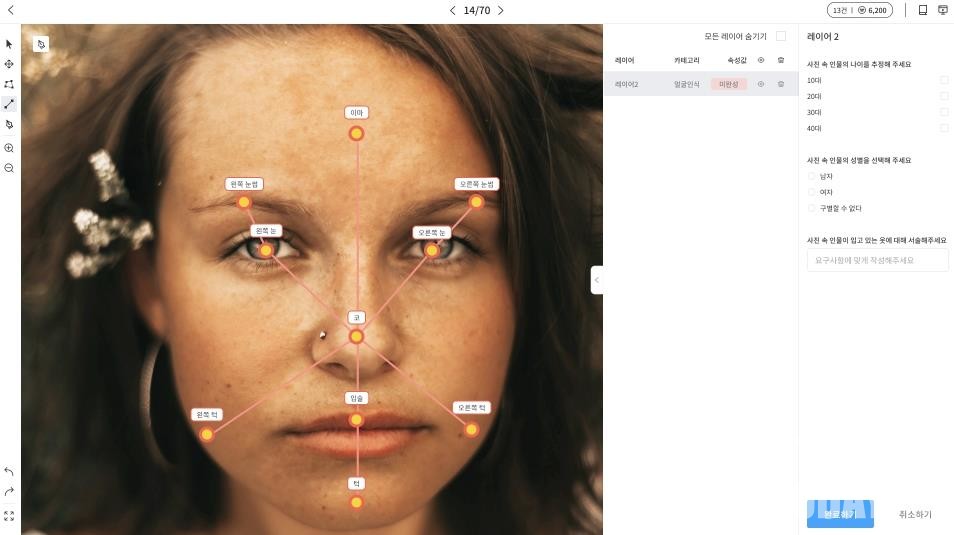This screenshot has width=954, height=535.
Task: Undo the last annotation action
Action: tap(9, 471)
